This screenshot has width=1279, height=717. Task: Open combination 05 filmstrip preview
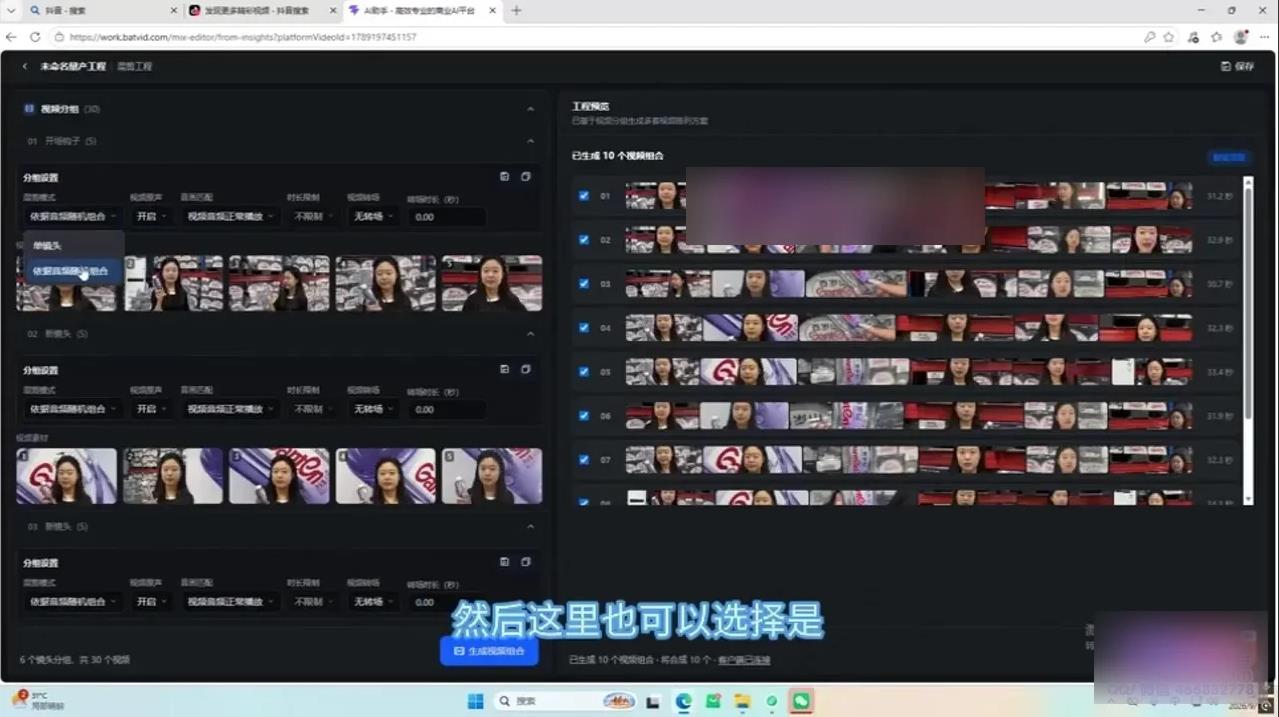click(x=909, y=372)
